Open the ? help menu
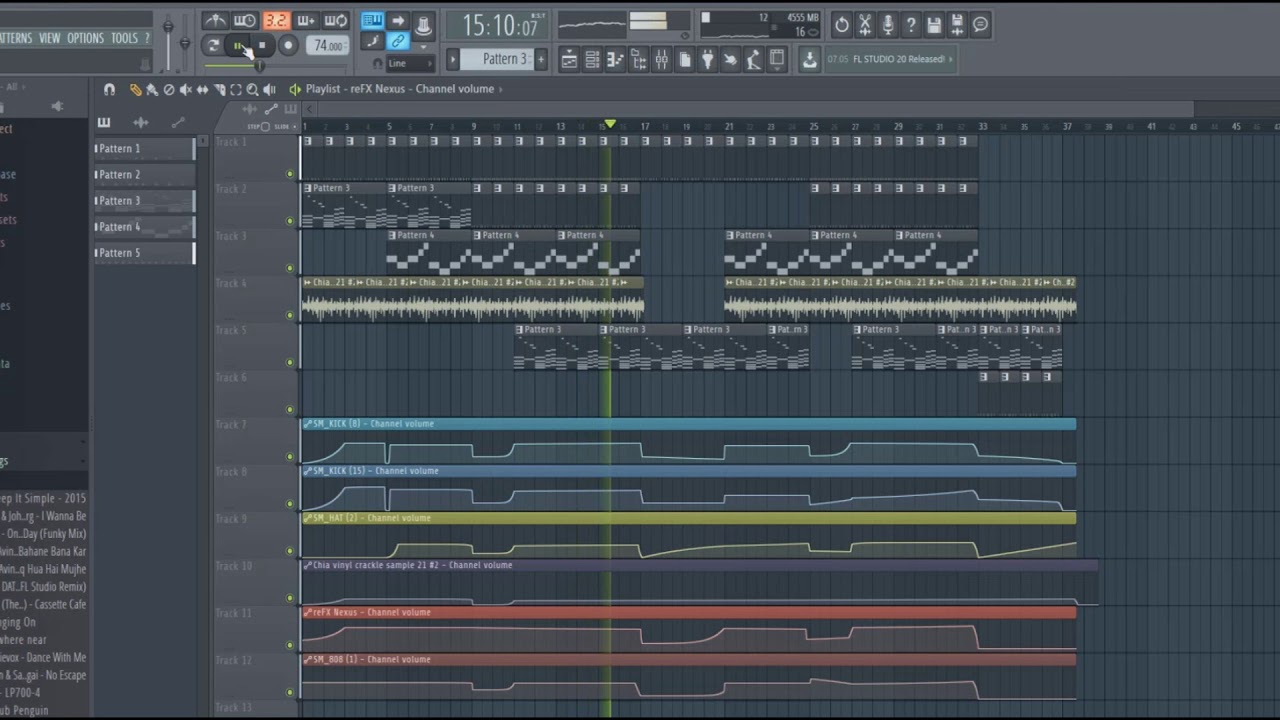 coord(147,38)
